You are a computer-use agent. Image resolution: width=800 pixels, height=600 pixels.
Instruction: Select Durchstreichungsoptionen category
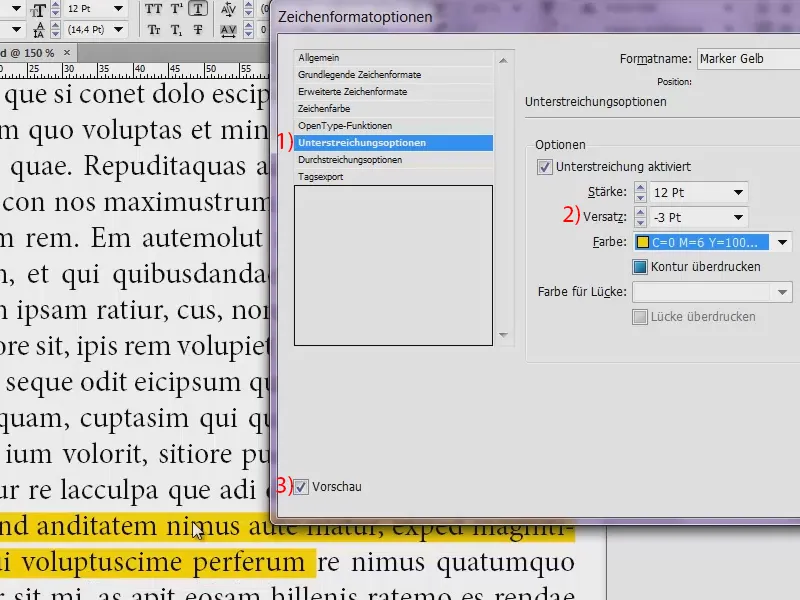click(x=393, y=160)
